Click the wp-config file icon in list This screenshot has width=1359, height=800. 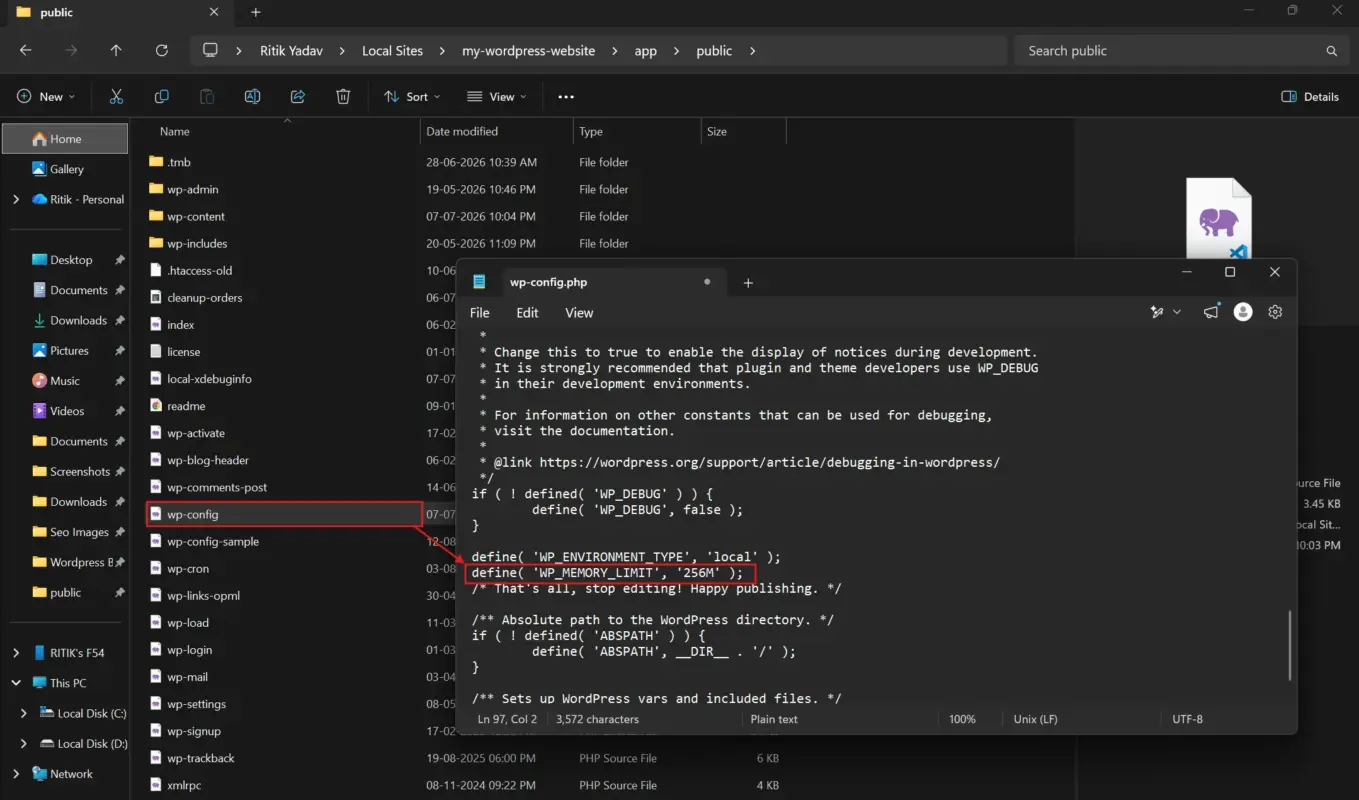pos(155,514)
